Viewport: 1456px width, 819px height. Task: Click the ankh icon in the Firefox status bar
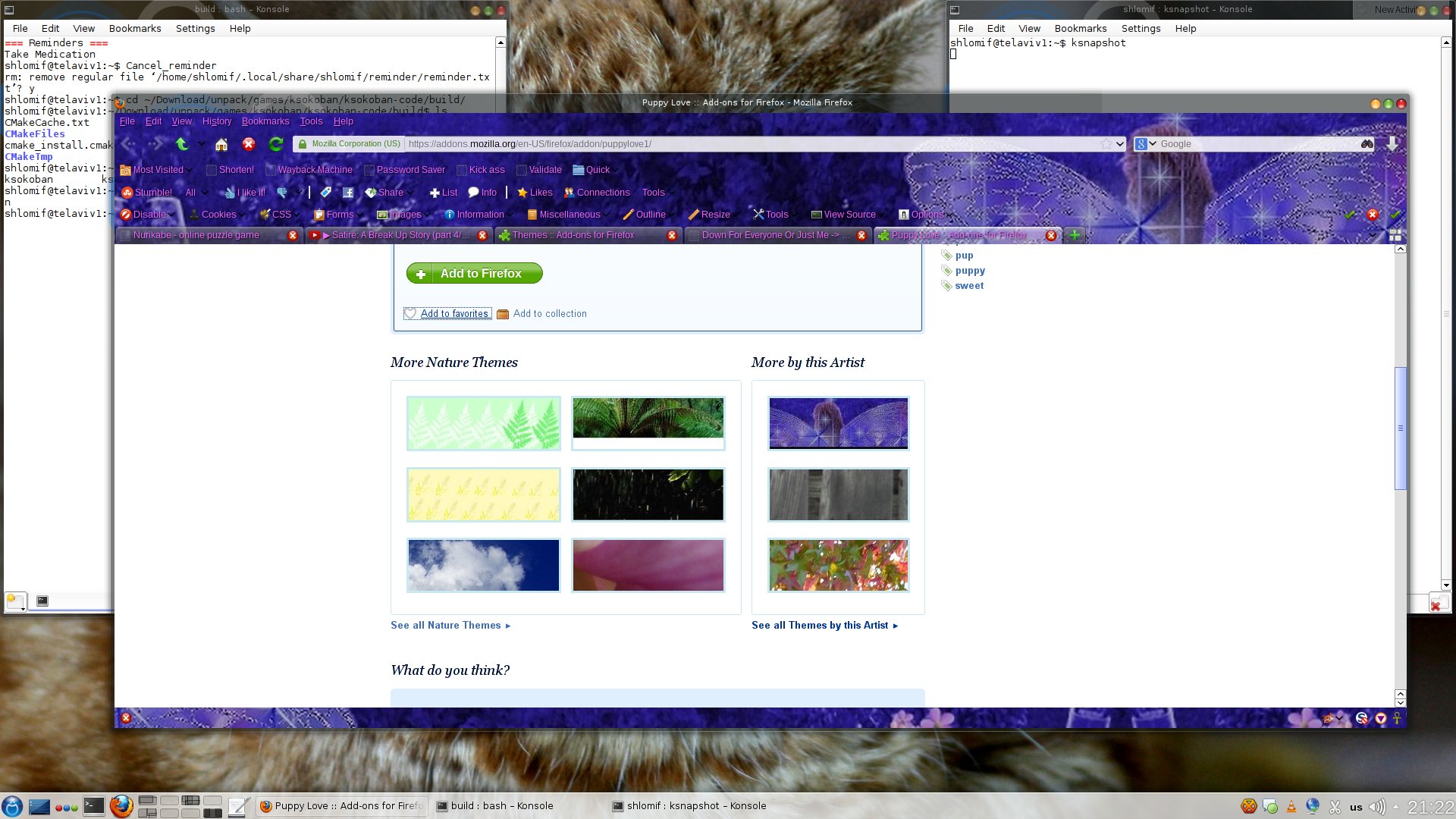pos(1397,718)
